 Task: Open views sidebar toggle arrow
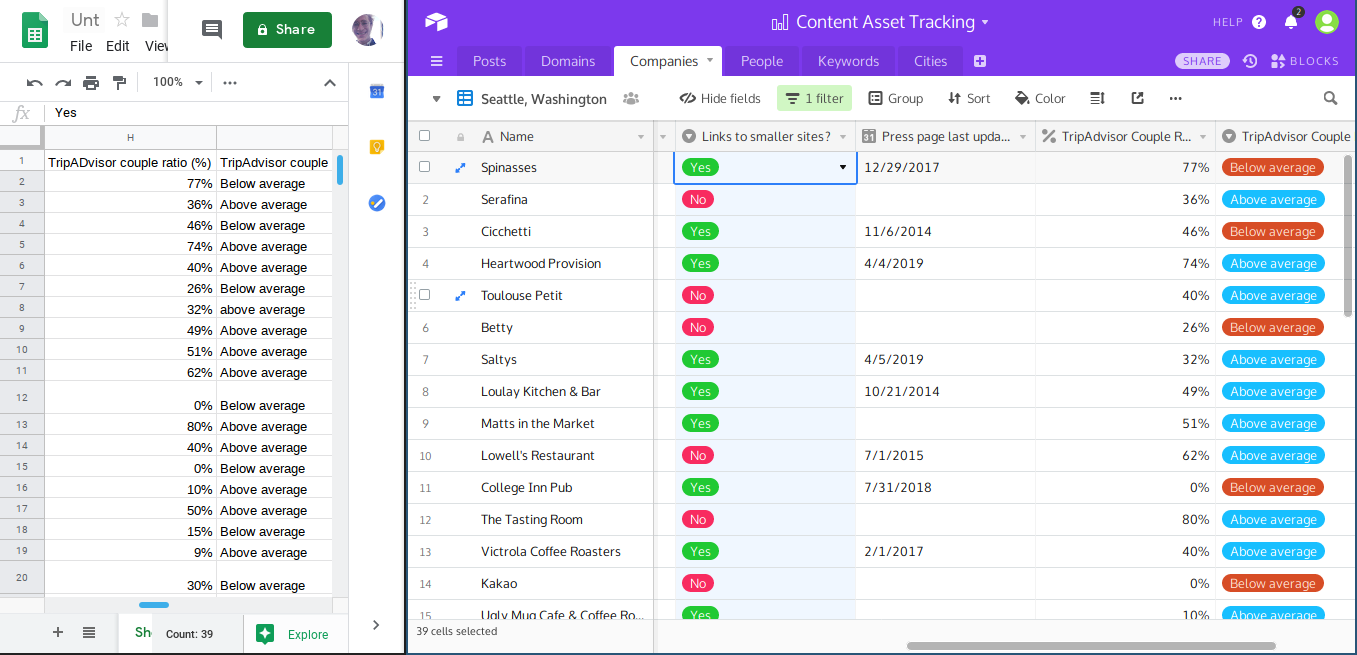pos(436,98)
